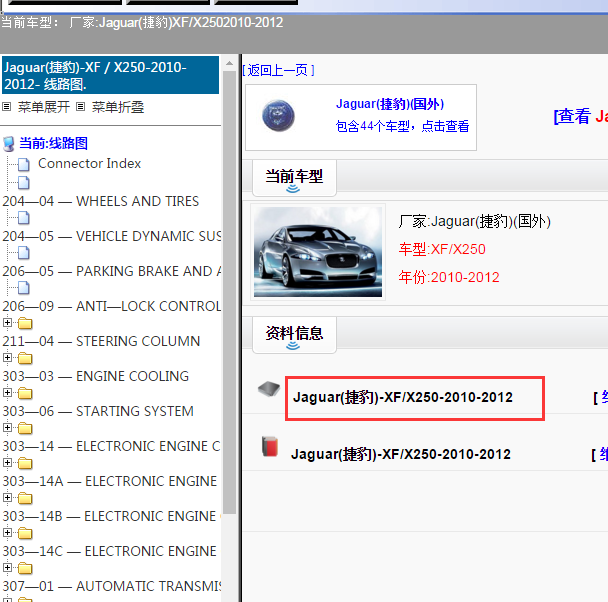Viewport: 608px width, 602px height.
Task: Expand the 211—04 STEERING COLUMN node
Action: point(7,322)
